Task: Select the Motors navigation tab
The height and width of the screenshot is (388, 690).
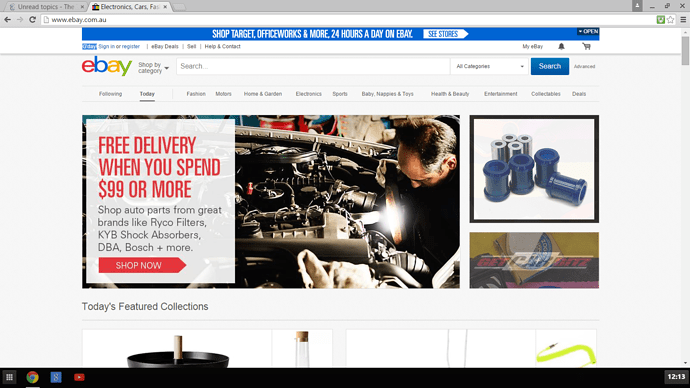Action: (223, 94)
